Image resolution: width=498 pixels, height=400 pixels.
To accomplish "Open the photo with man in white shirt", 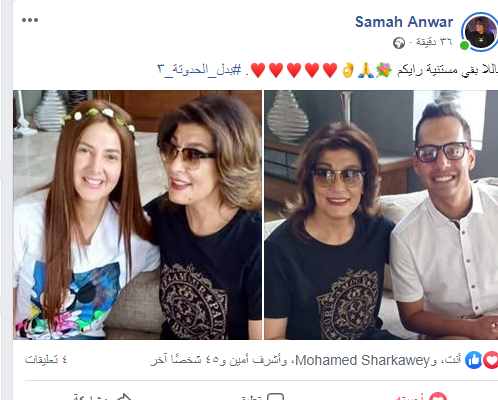I will tap(381, 215).
